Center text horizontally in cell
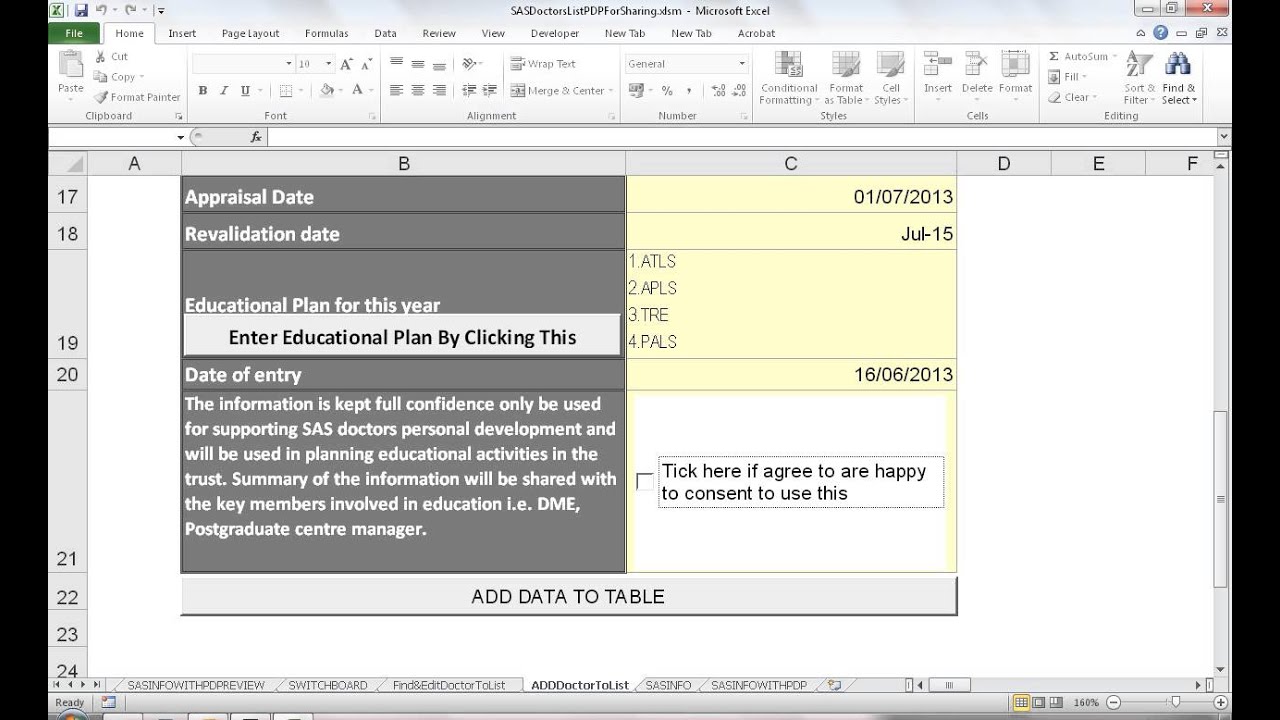This screenshot has width=1280, height=720. (x=417, y=91)
